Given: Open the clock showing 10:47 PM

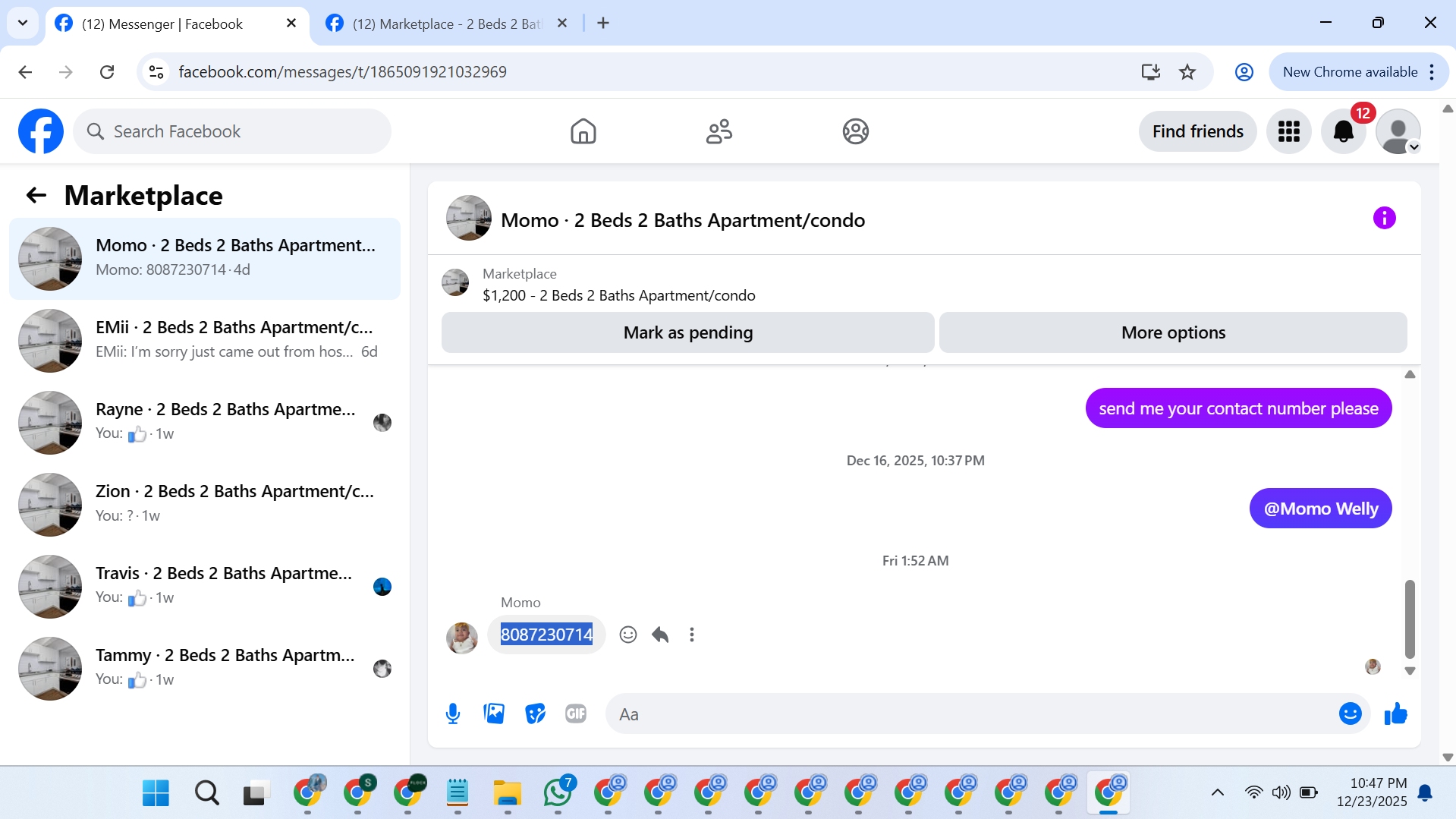Looking at the screenshot, I should pyautogui.click(x=1372, y=792).
